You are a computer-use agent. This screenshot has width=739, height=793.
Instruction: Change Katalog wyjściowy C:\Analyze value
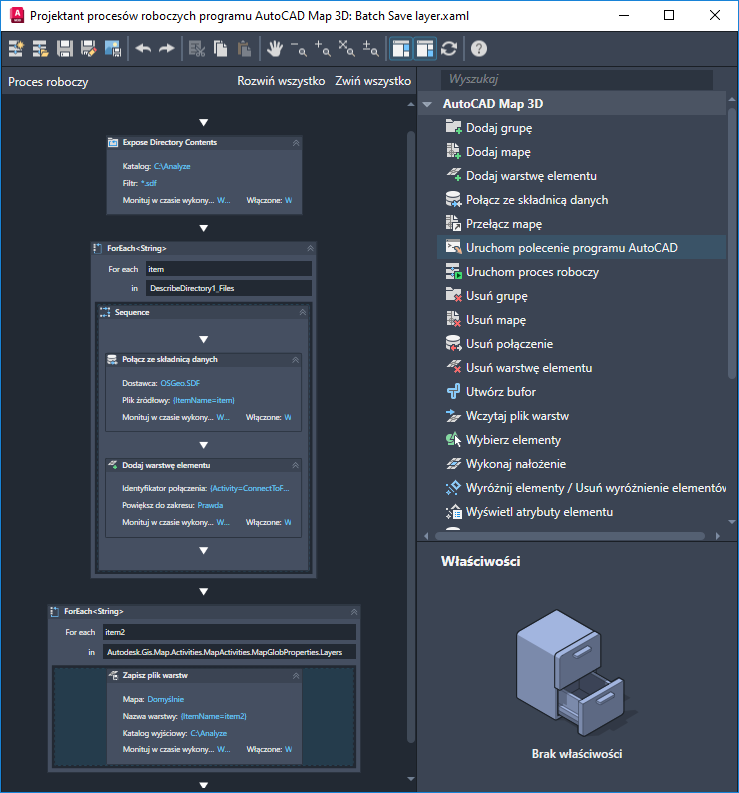(209, 733)
